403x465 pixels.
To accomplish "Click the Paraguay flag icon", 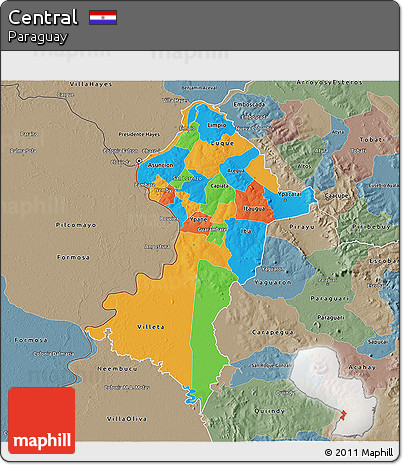I will [103, 18].
